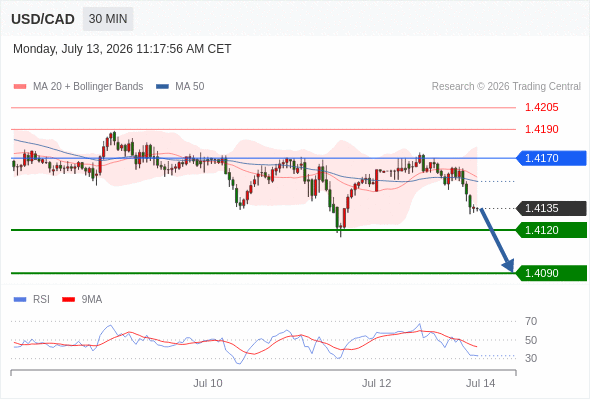Click the 1.4190 resistance label
The image size is (590, 400).
pos(541,129)
